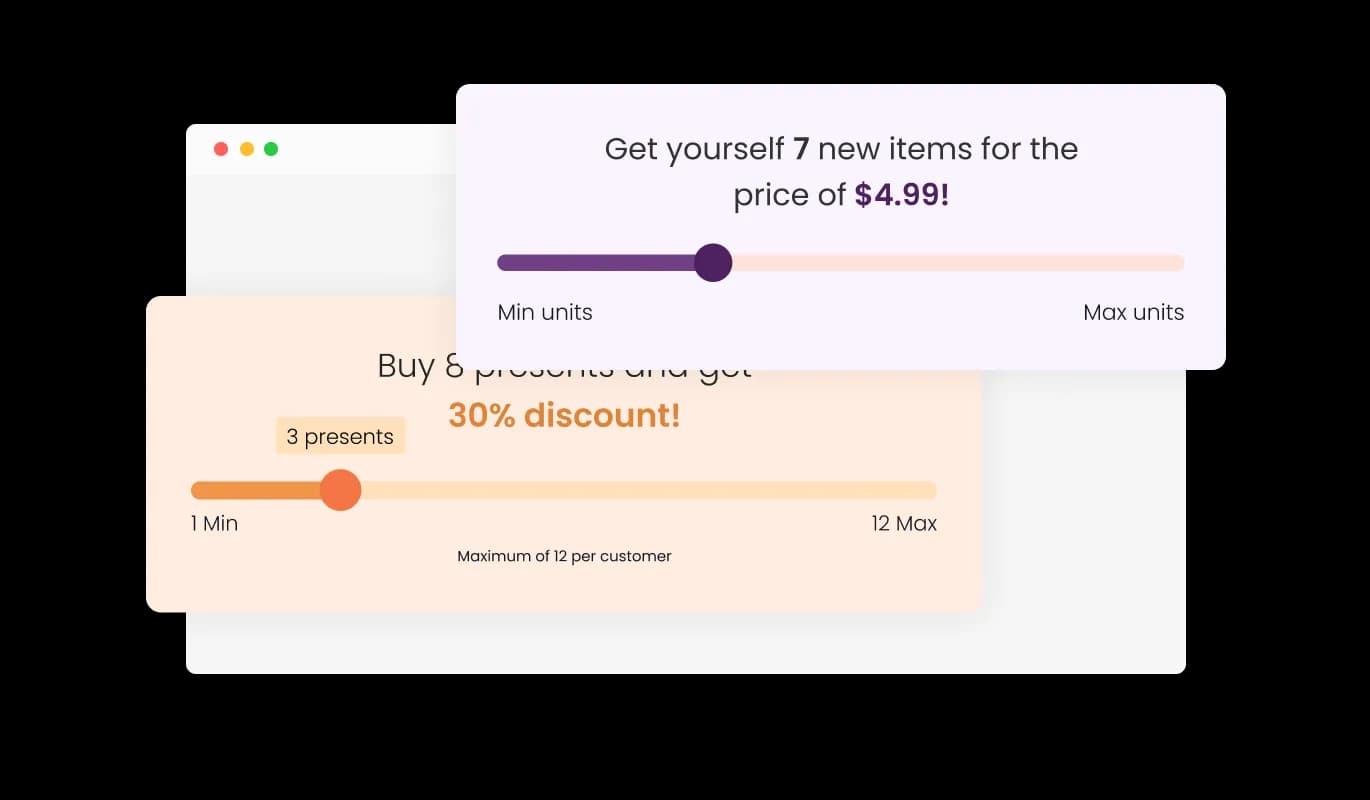1370x800 pixels.
Task: Click the '3 presents' value badge
Action: coord(340,435)
